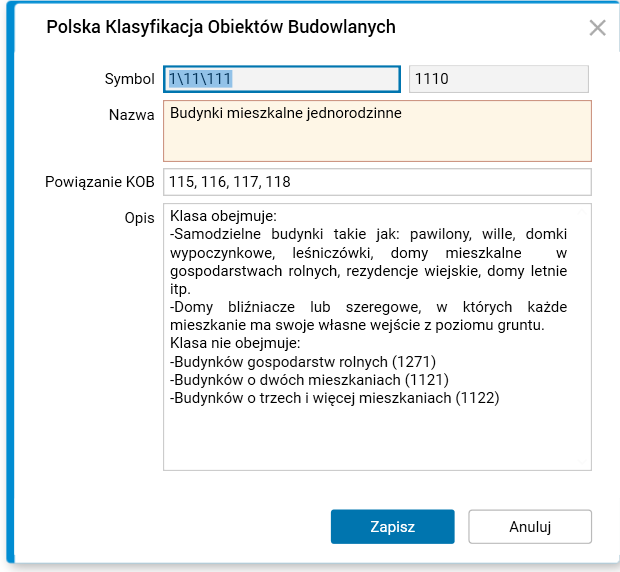This screenshot has height=572, width=620.
Task: Click the line mentioning trzech i więcej mieszkaniach (1122)
Action: click(335, 398)
